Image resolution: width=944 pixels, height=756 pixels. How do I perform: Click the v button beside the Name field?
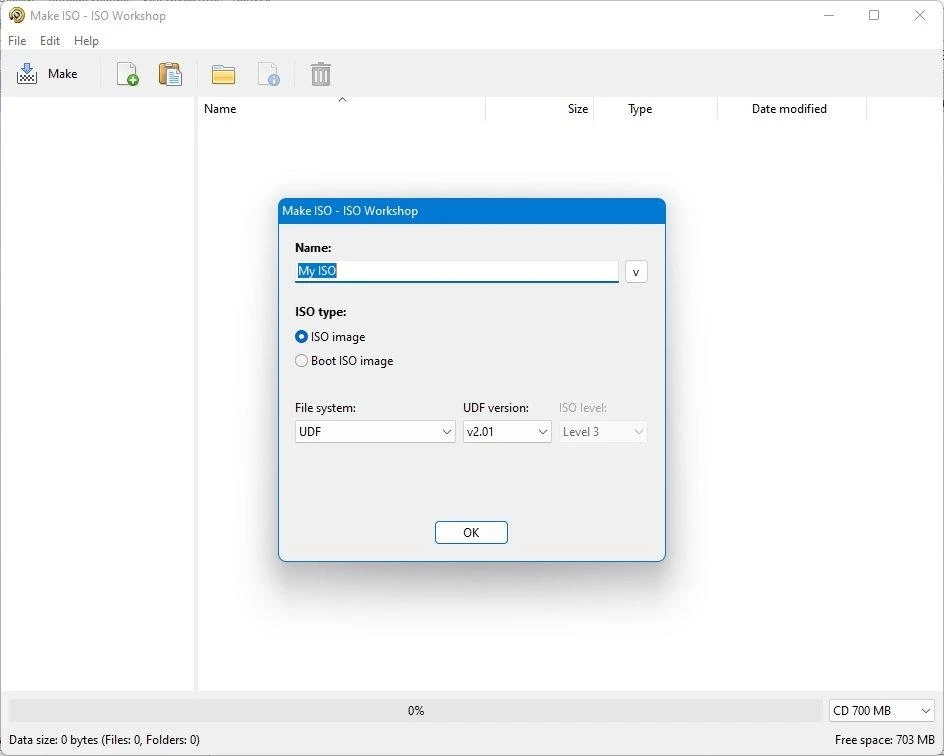tap(636, 272)
